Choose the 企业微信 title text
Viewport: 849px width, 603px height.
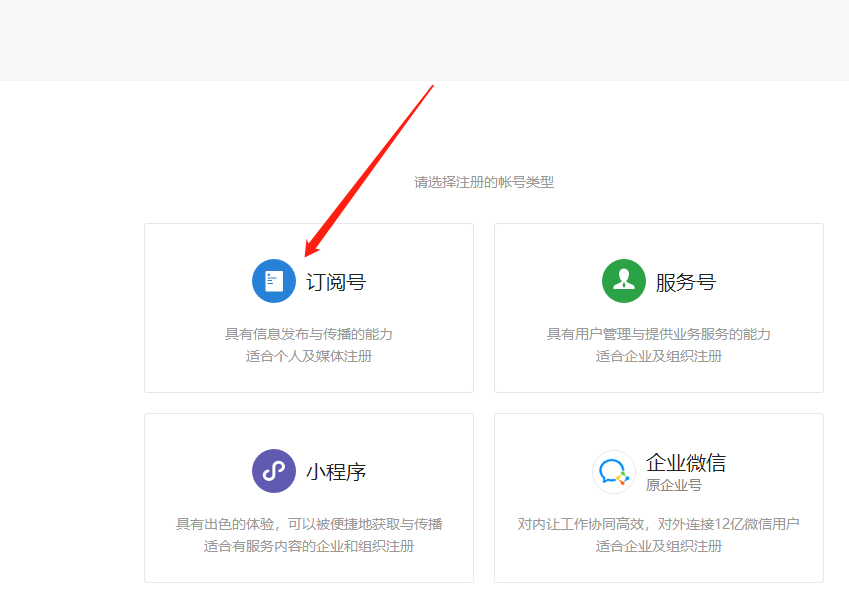click(686, 463)
